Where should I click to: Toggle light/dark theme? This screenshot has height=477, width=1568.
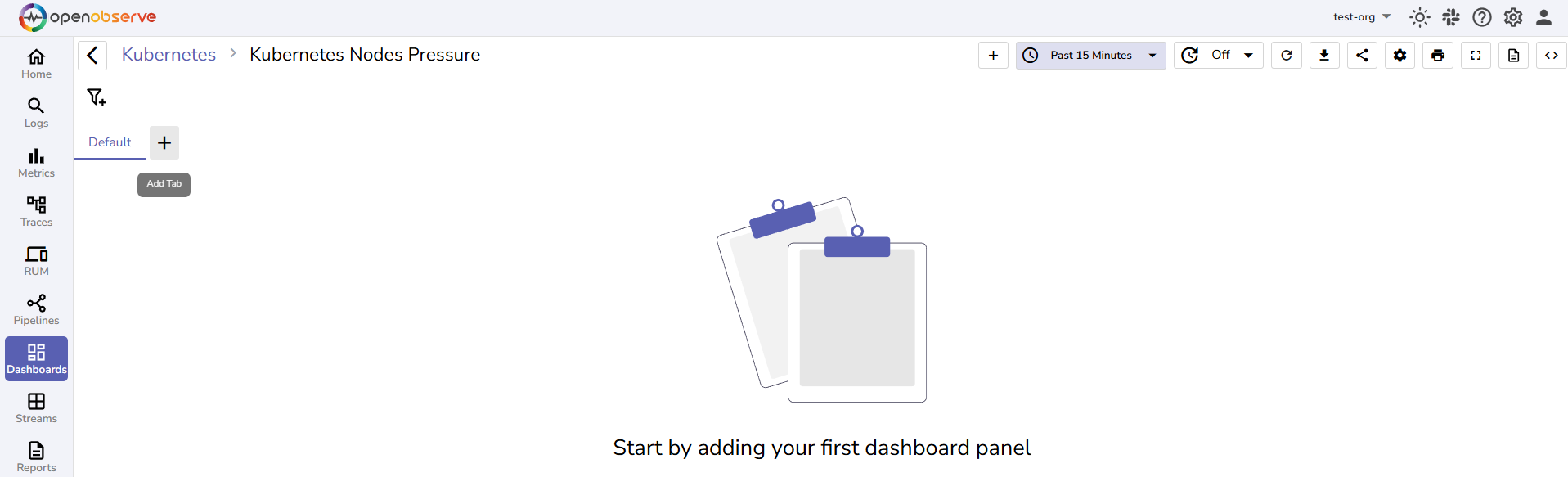pos(1419,16)
